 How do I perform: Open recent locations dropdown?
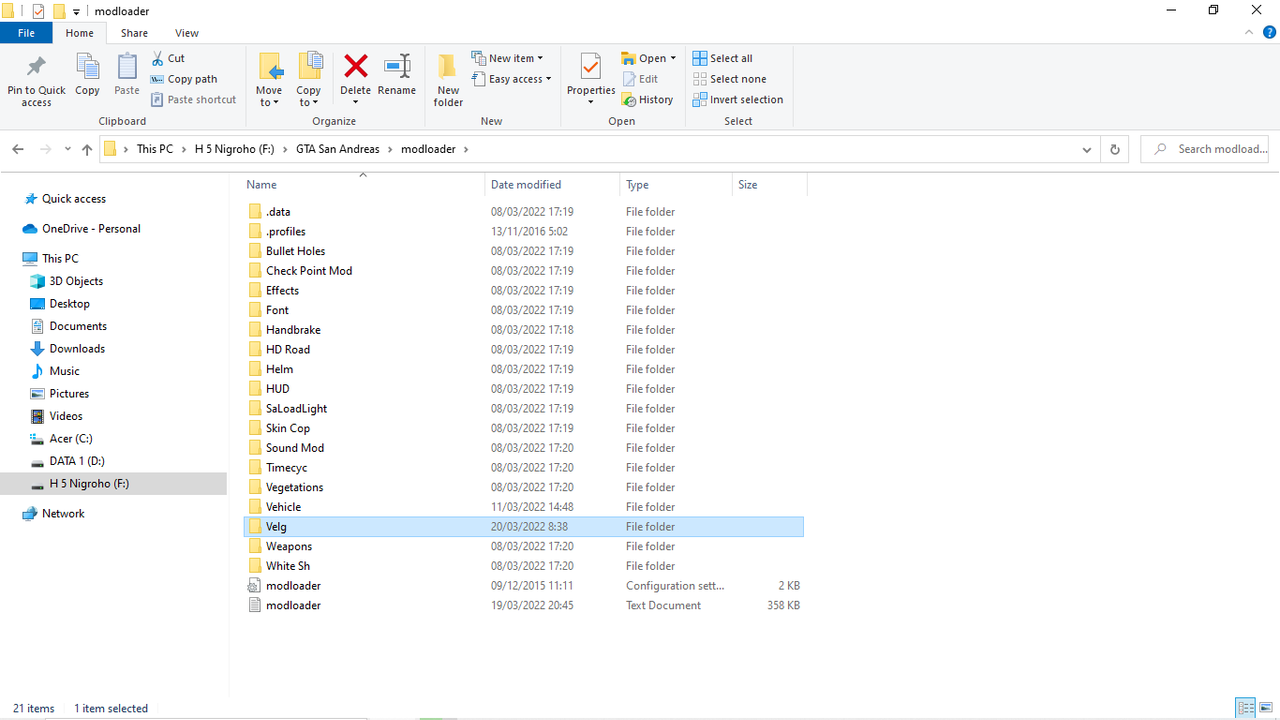pos(68,149)
